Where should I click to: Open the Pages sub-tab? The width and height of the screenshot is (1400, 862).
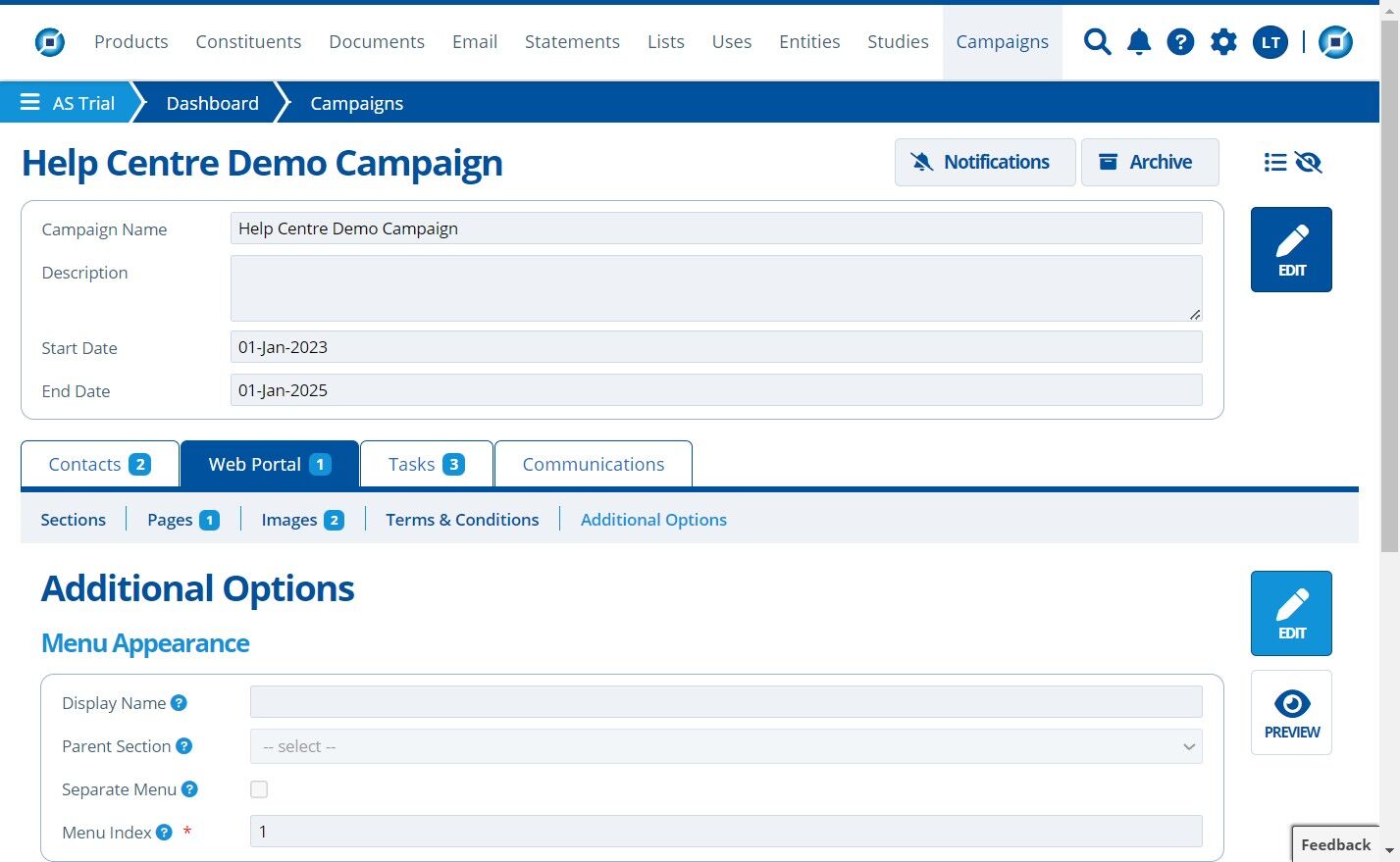[182, 520]
